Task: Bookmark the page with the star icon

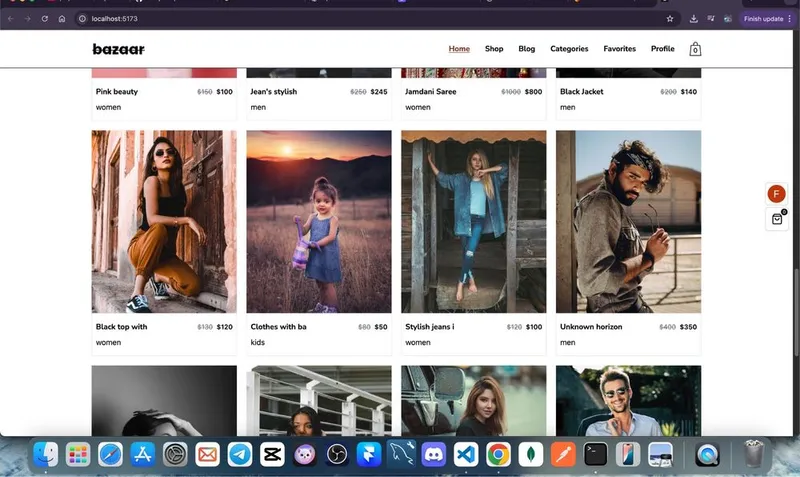Action: point(670,19)
